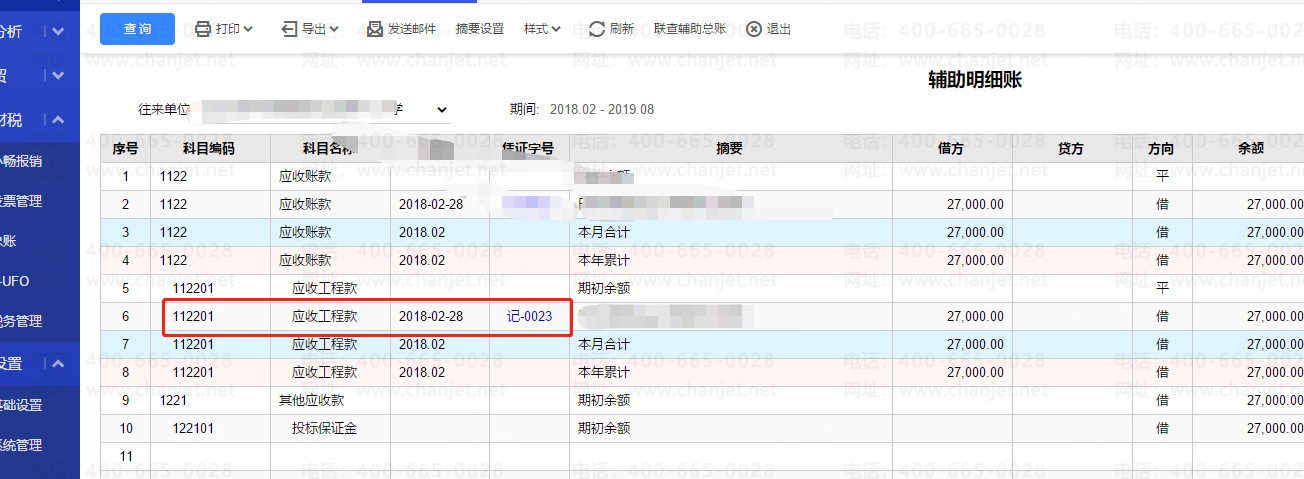This screenshot has width=1304, height=479.
Task: Click 刷新 label
Action: [x=621, y=29]
